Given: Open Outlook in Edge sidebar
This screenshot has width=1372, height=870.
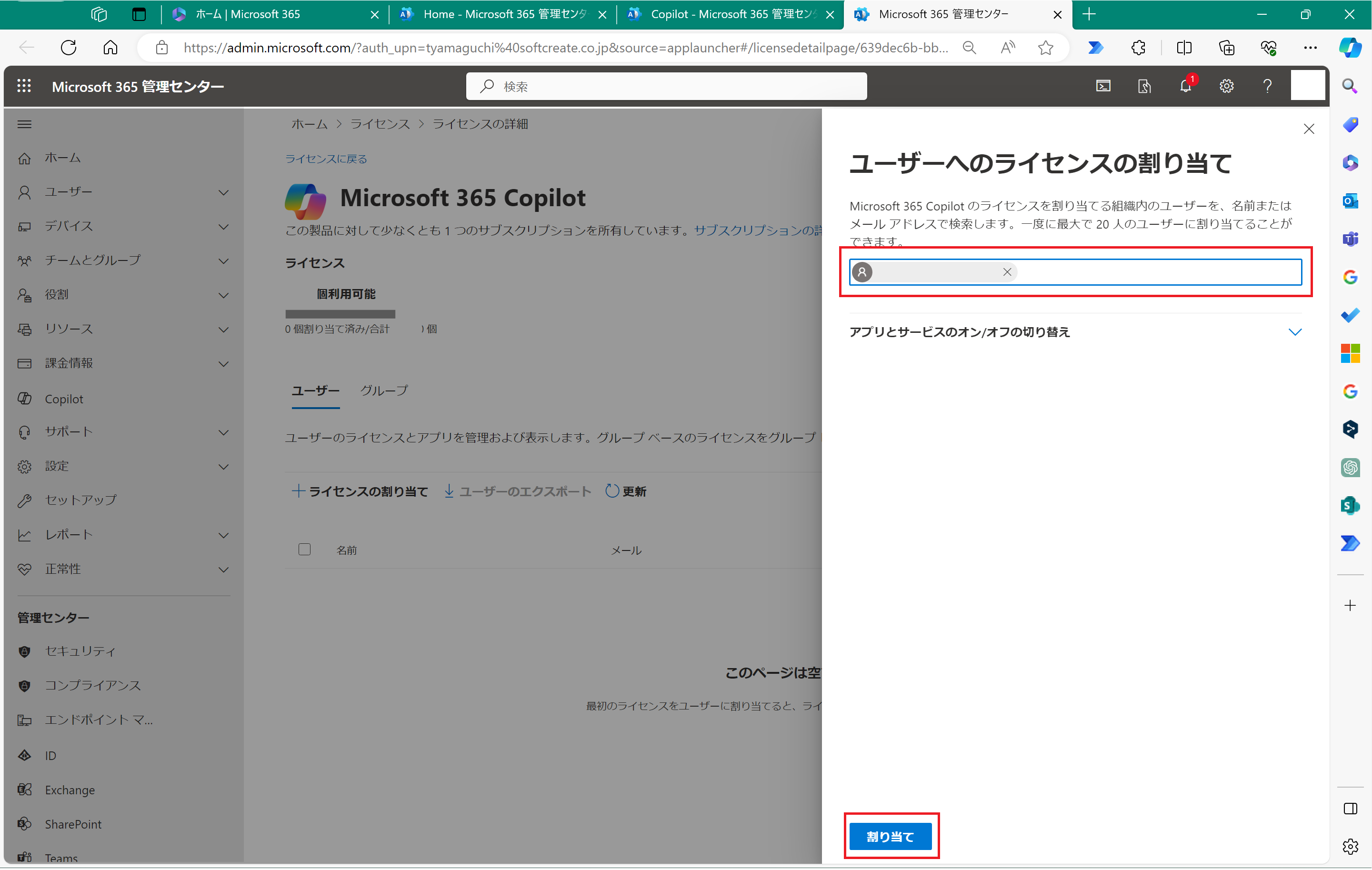Looking at the screenshot, I should [x=1351, y=200].
